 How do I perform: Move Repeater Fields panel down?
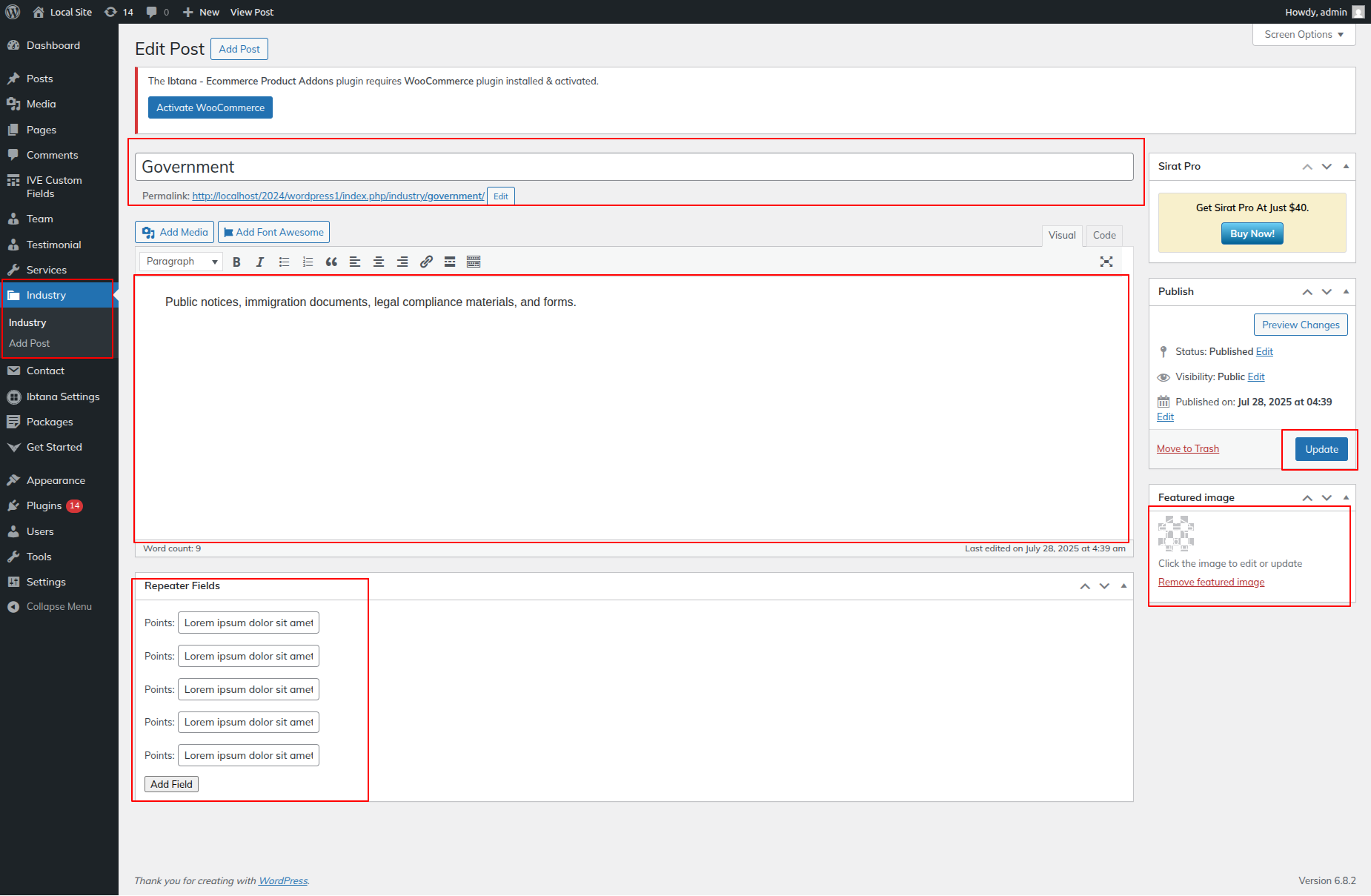[1104, 586]
